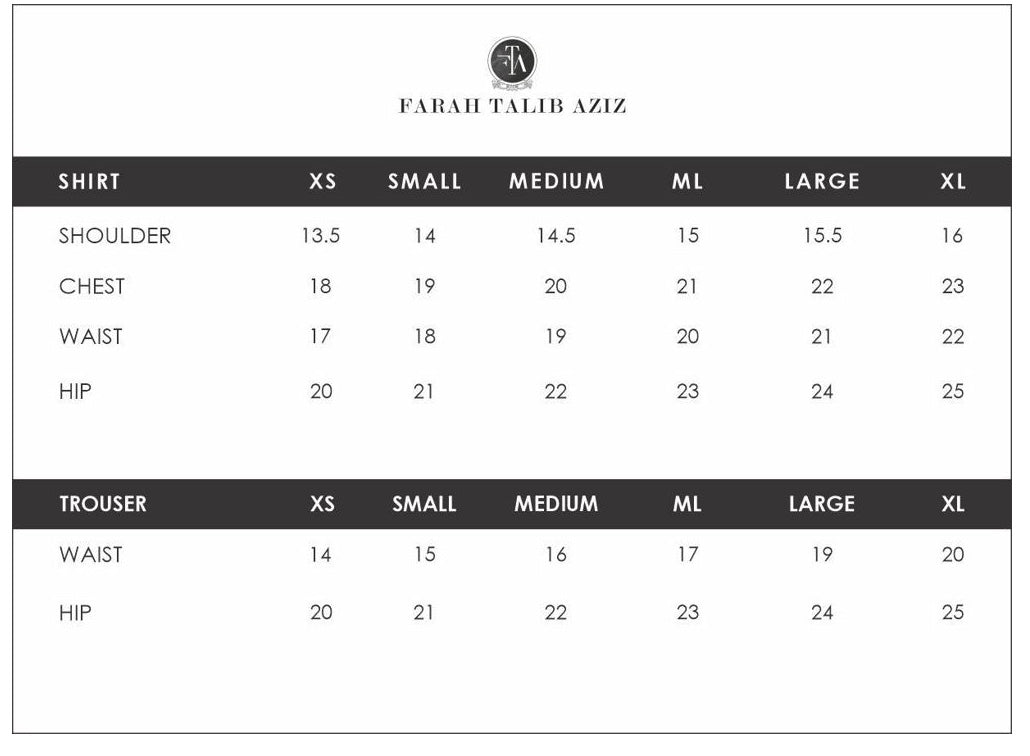
Task: Click the trouser waist XS value 14
Action: [320, 554]
